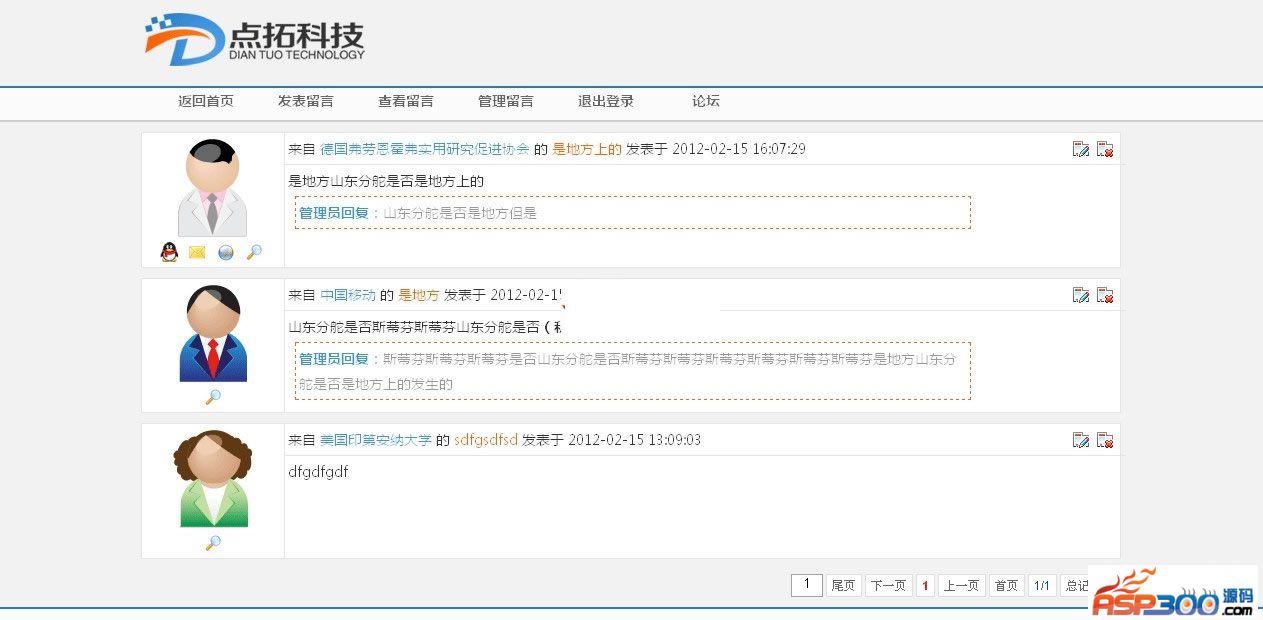Go to 返回首页 in the navigation

(x=206, y=101)
